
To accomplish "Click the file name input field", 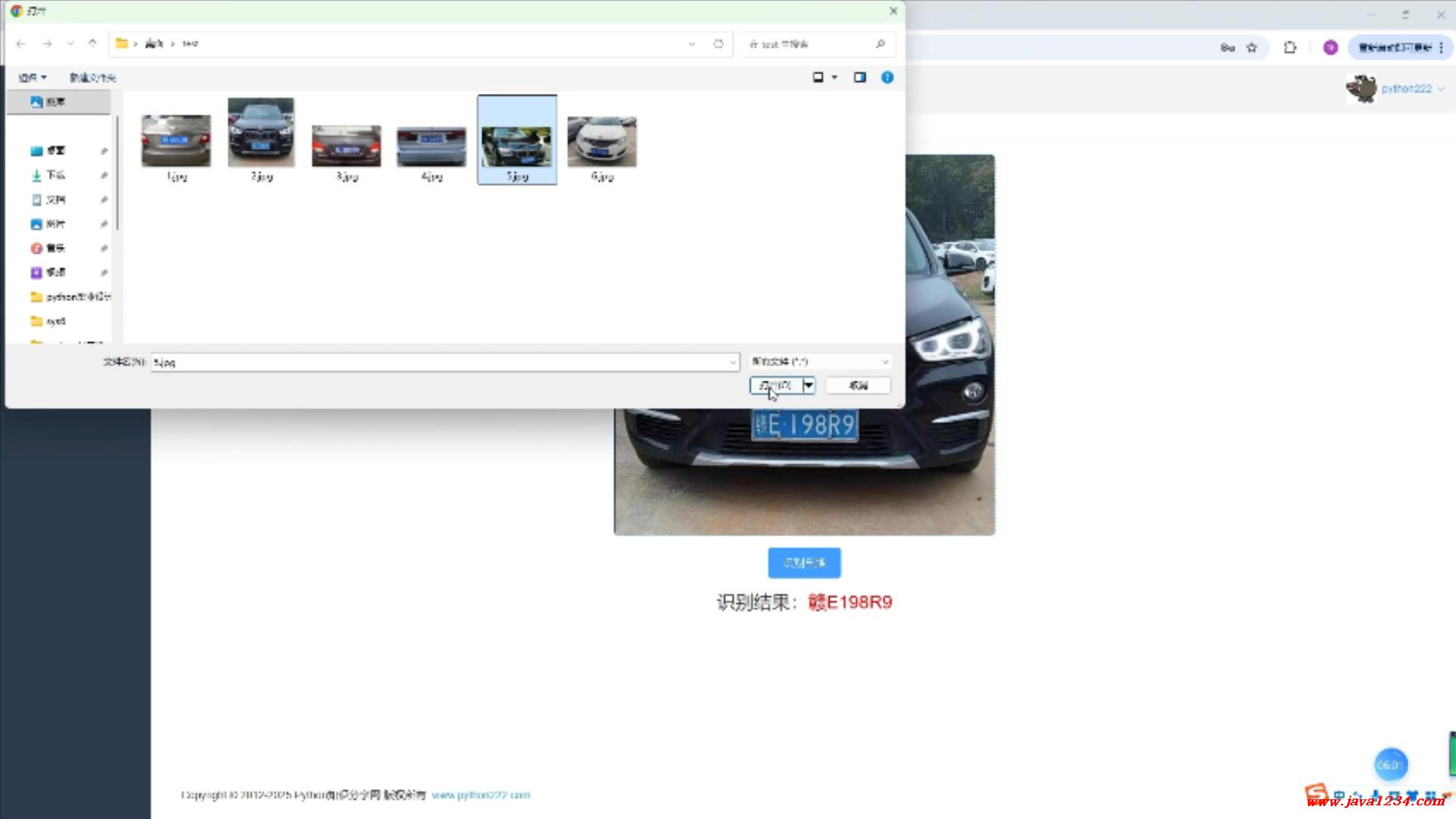I will (444, 362).
